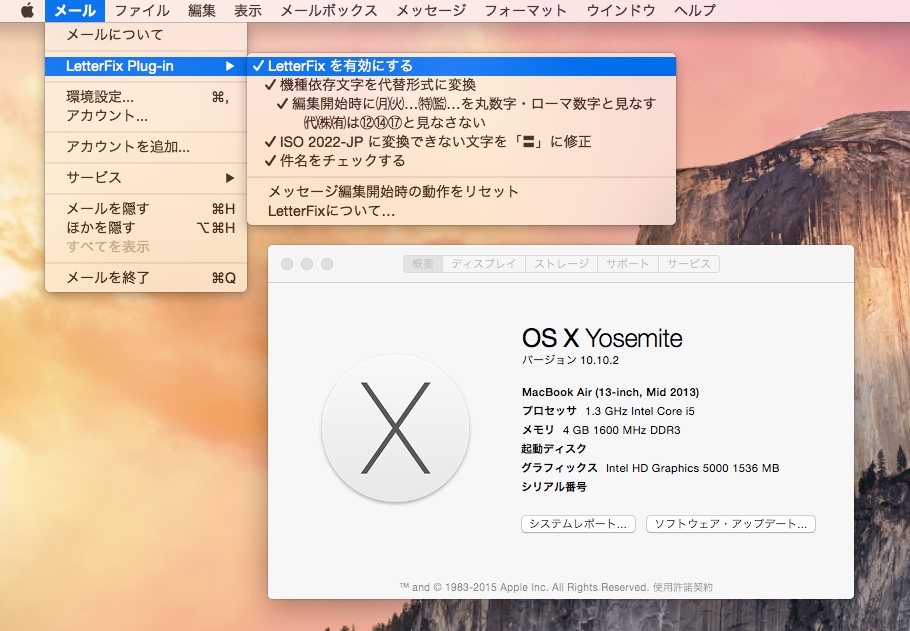Image resolution: width=910 pixels, height=631 pixels.
Task: Open LetterFixについて...
Action: (461, 211)
